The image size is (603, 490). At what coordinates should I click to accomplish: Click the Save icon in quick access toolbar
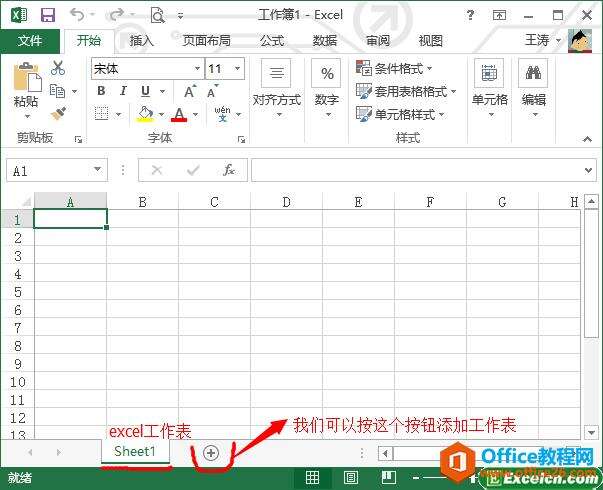point(48,15)
